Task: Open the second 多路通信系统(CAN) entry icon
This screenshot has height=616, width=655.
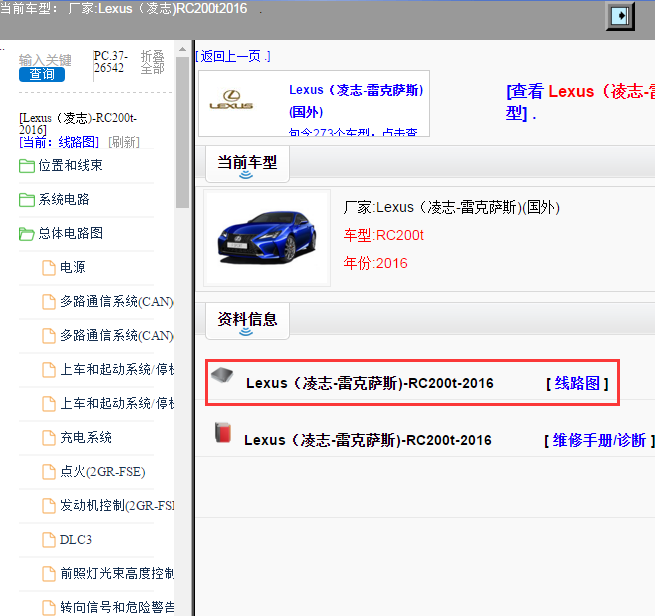Action: (x=49, y=336)
